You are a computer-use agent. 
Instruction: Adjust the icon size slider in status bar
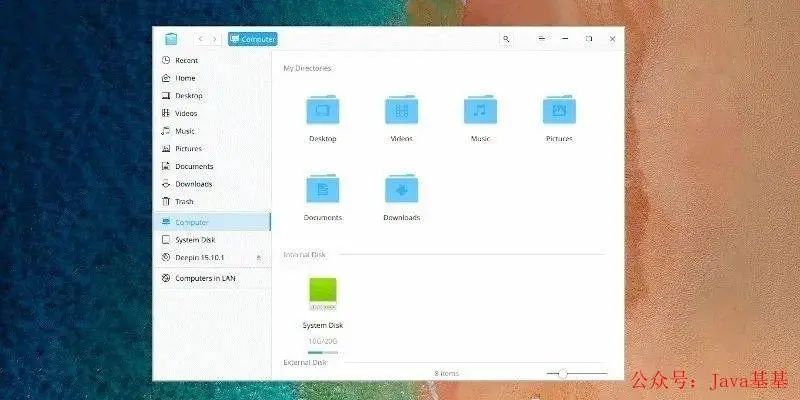pyautogui.click(x=577, y=373)
